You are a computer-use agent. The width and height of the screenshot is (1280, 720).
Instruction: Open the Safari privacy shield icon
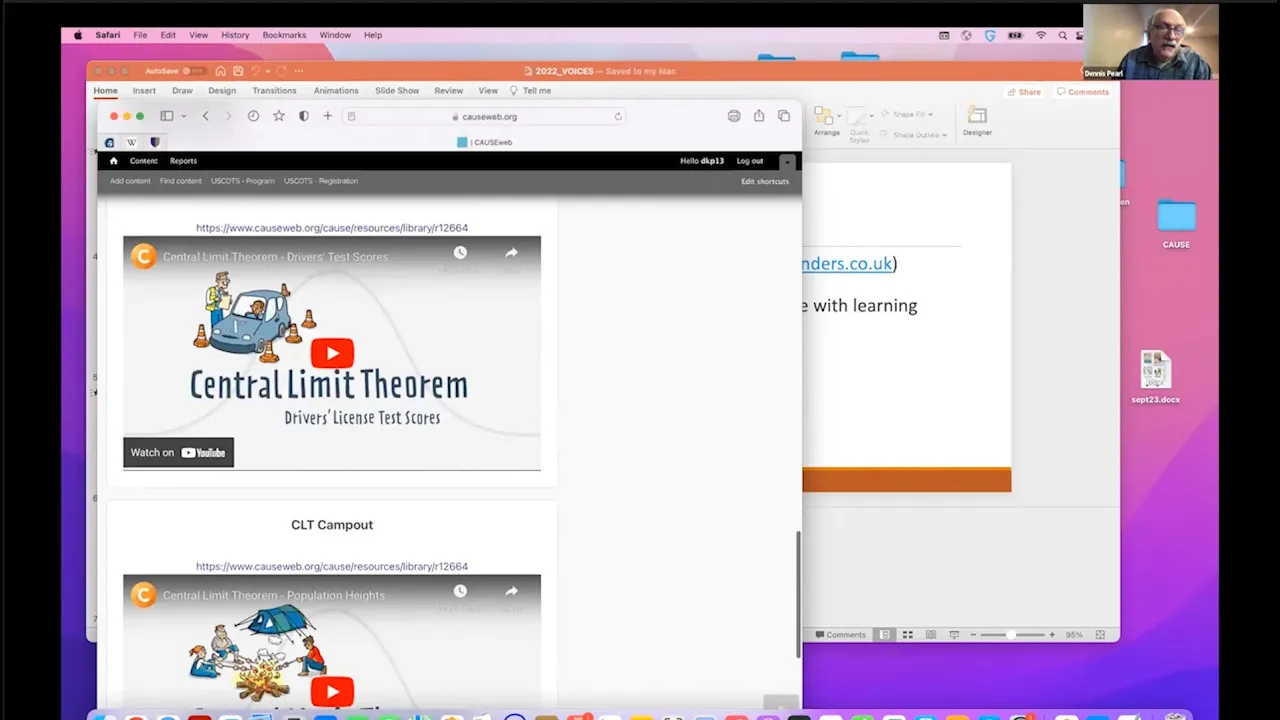(304, 116)
